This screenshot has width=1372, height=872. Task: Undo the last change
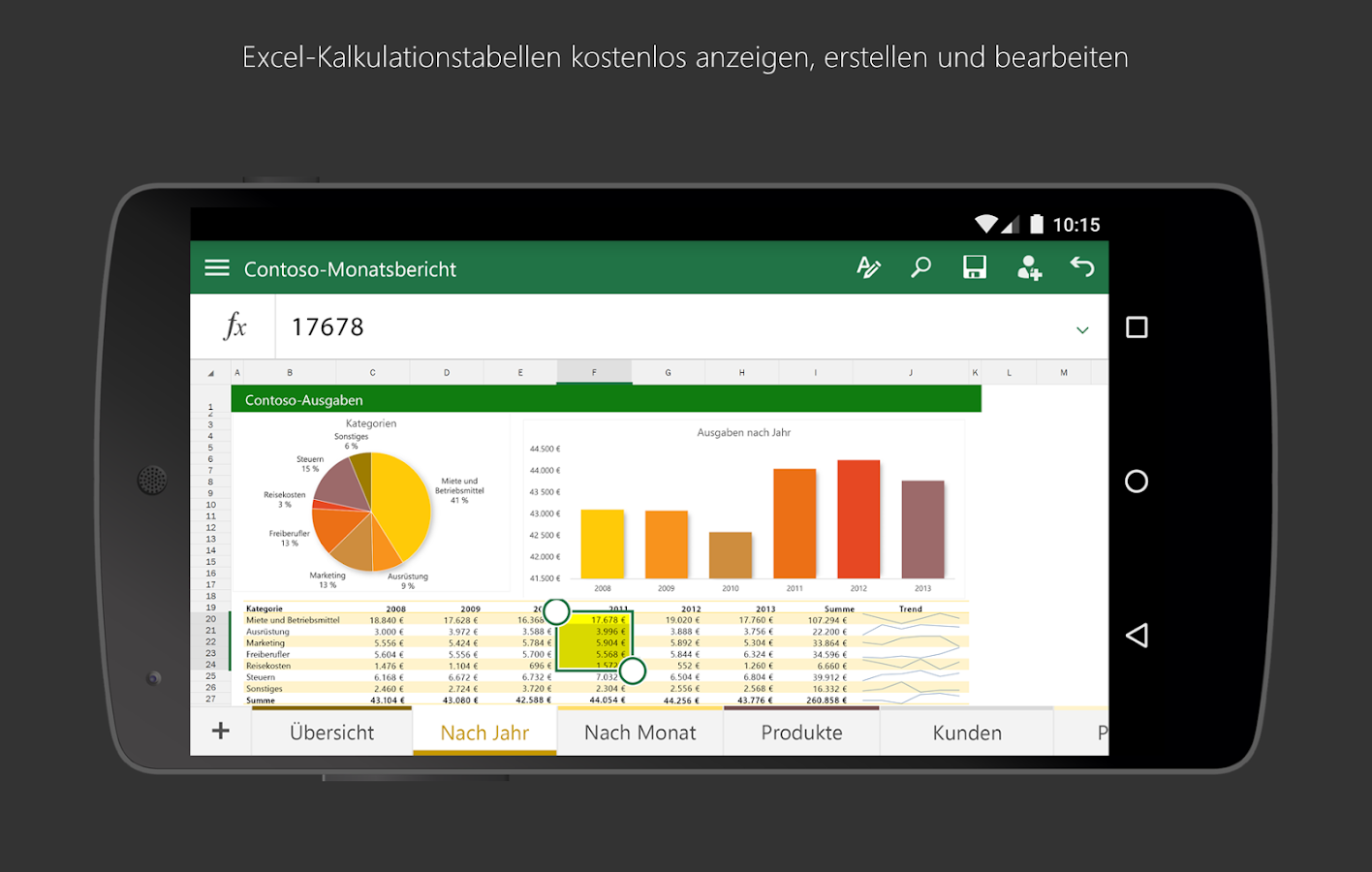[1082, 267]
